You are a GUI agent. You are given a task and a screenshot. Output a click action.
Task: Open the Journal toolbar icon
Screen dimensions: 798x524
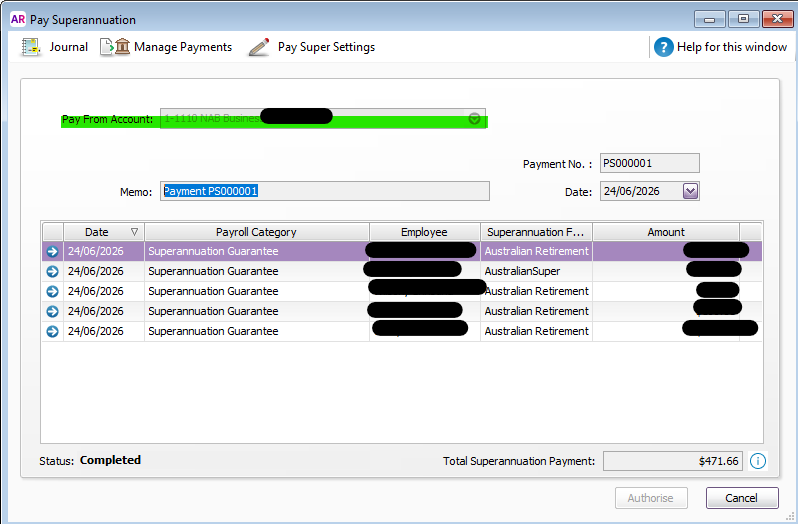click(x=31, y=47)
